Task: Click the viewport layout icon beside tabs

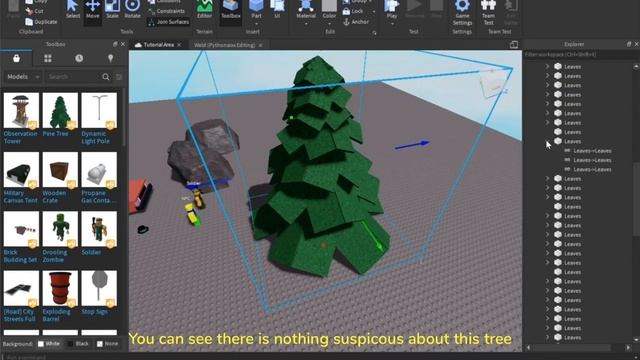Action: click(x=514, y=45)
